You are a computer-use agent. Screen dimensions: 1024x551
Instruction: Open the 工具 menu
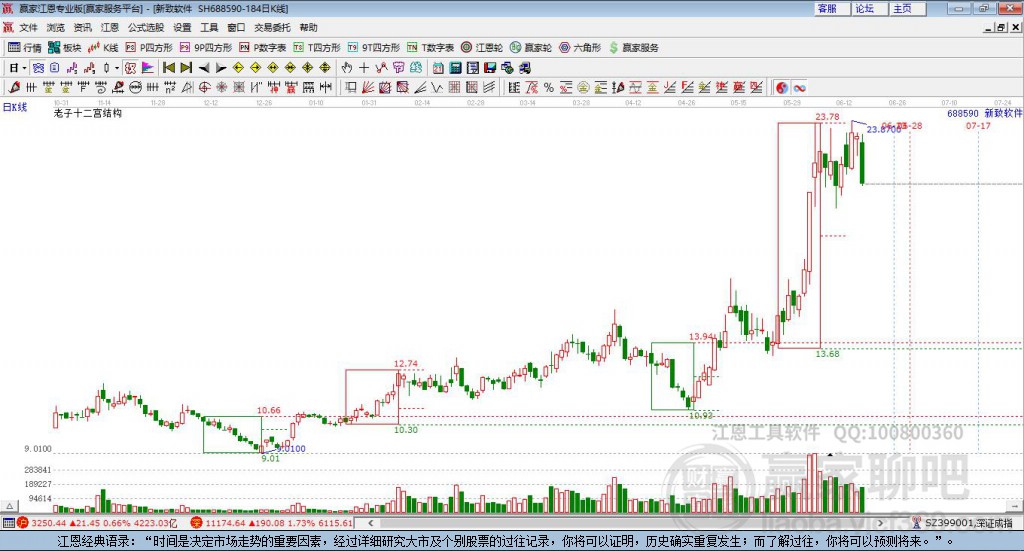tap(209, 27)
